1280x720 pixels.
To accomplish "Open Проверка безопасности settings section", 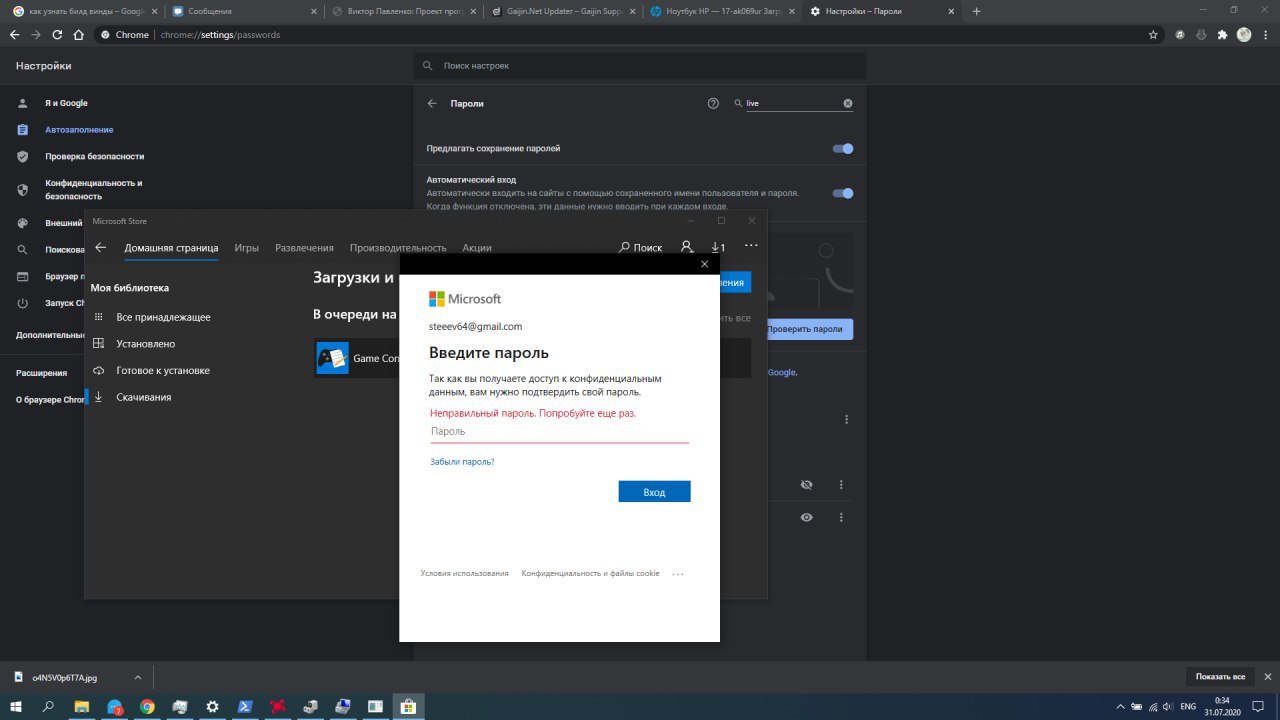I will pos(94,156).
